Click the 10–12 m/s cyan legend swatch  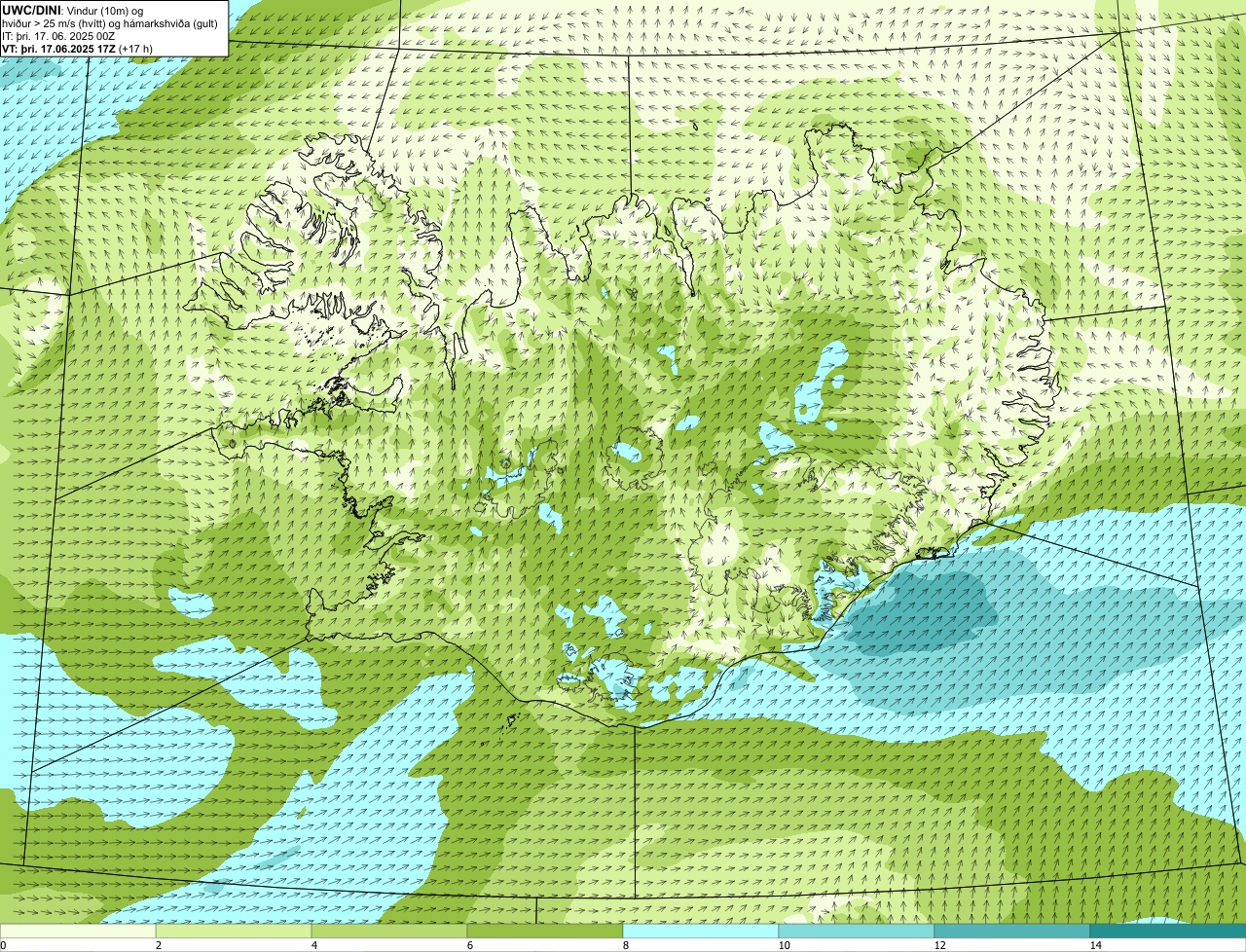(857, 932)
